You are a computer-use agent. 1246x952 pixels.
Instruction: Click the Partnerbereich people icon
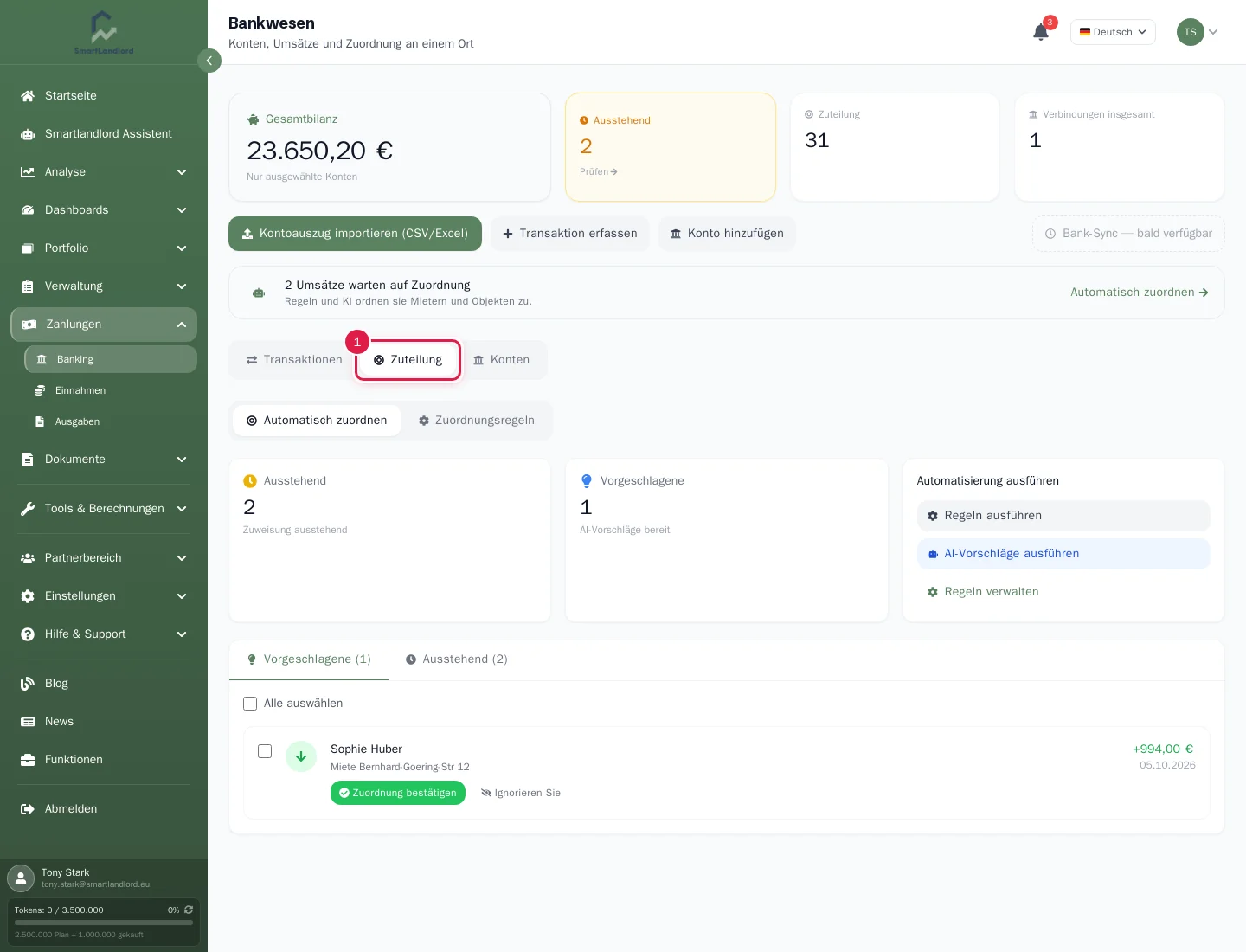coord(28,558)
